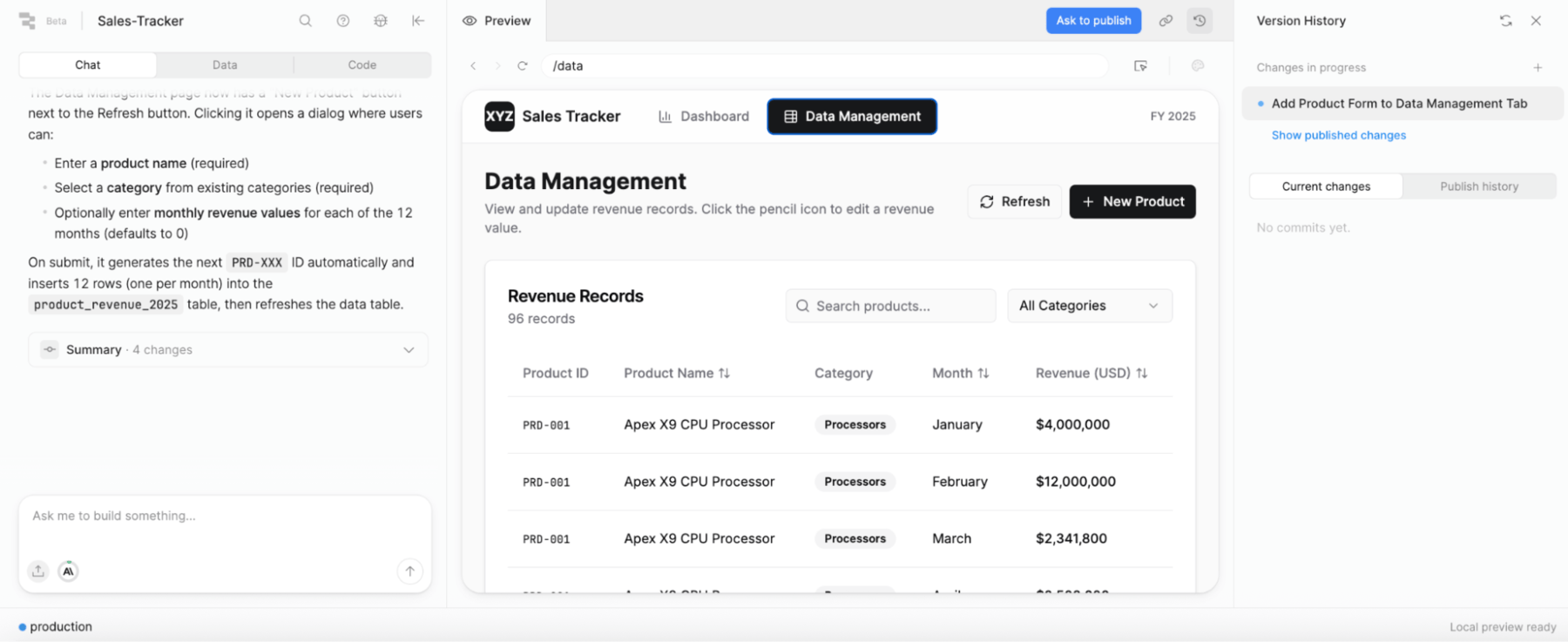The image size is (1568, 642).
Task: Switch to the Data tab
Action: click(x=225, y=65)
